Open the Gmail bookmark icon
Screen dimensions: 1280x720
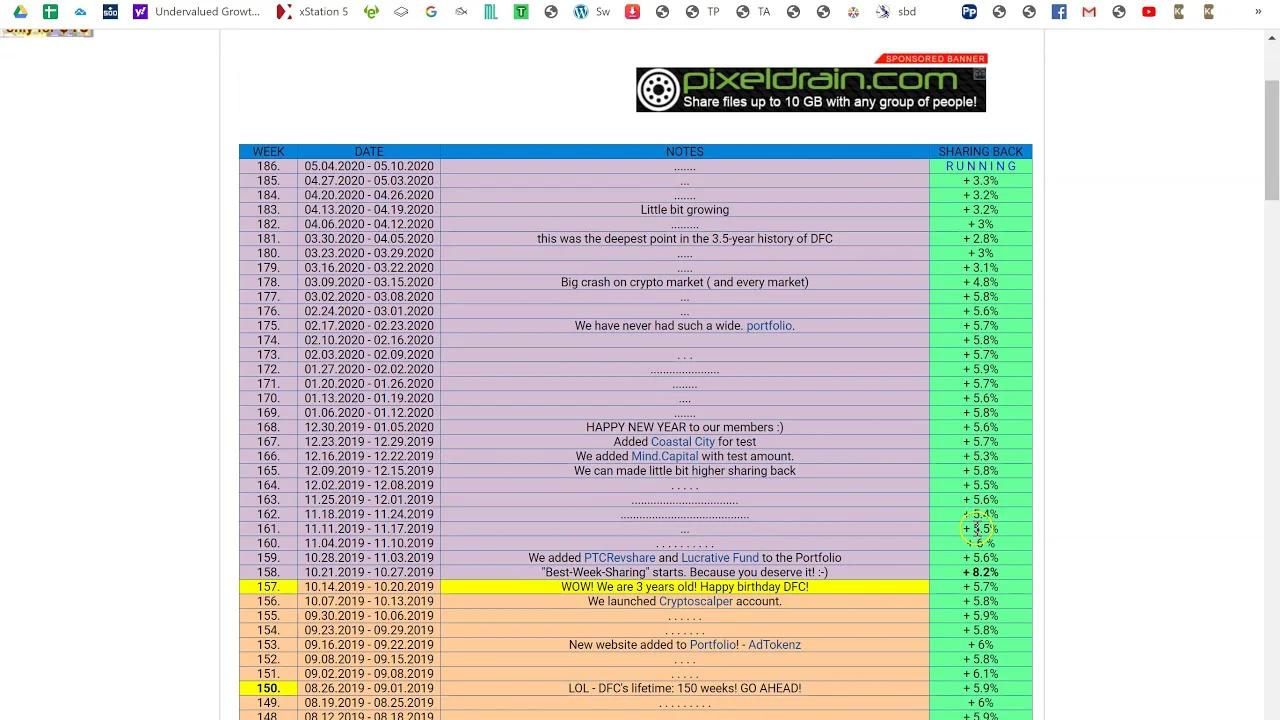click(x=1088, y=11)
